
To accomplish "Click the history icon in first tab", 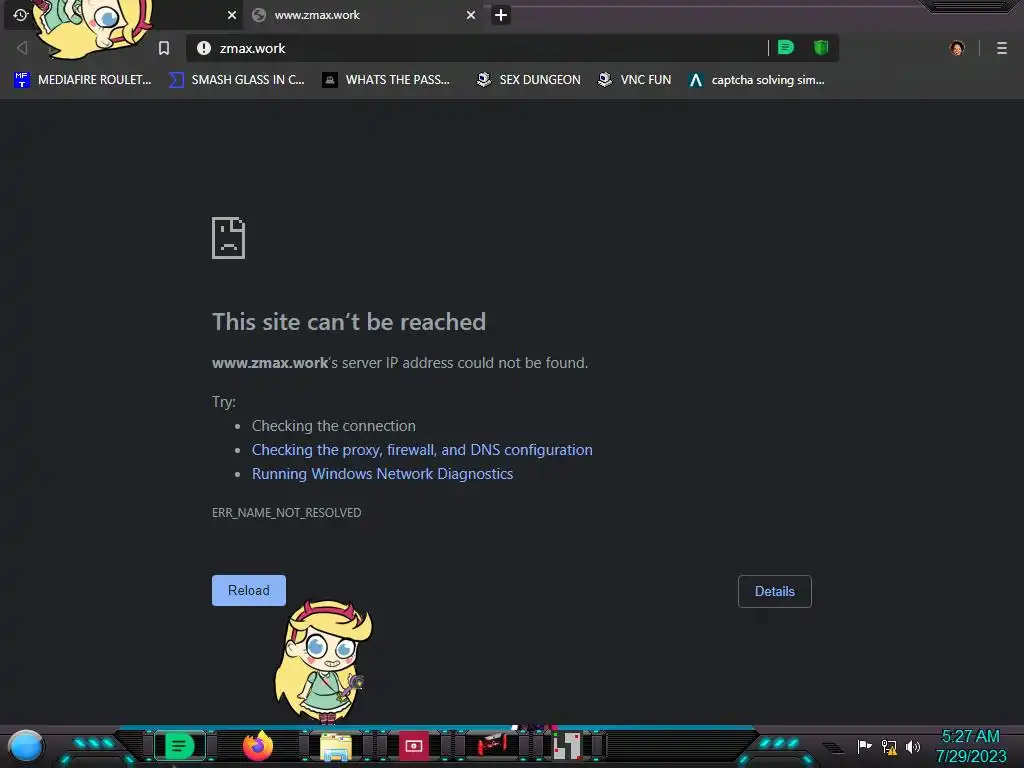I will pos(20,14).
